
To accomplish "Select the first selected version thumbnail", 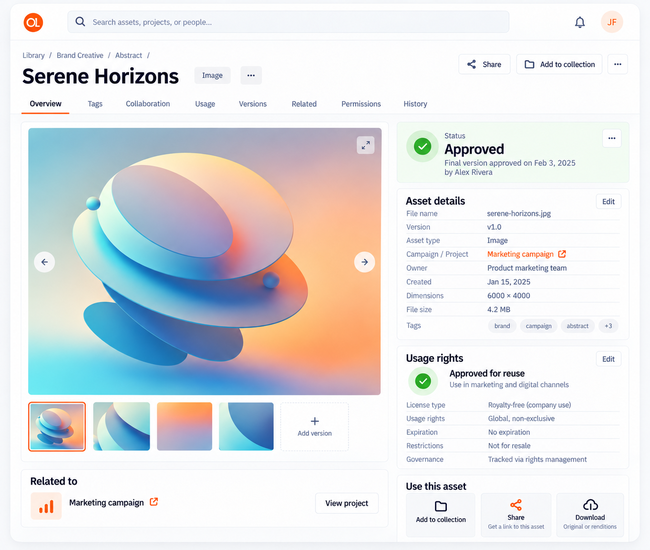I will pyautogui.click(x=57, y=426).
